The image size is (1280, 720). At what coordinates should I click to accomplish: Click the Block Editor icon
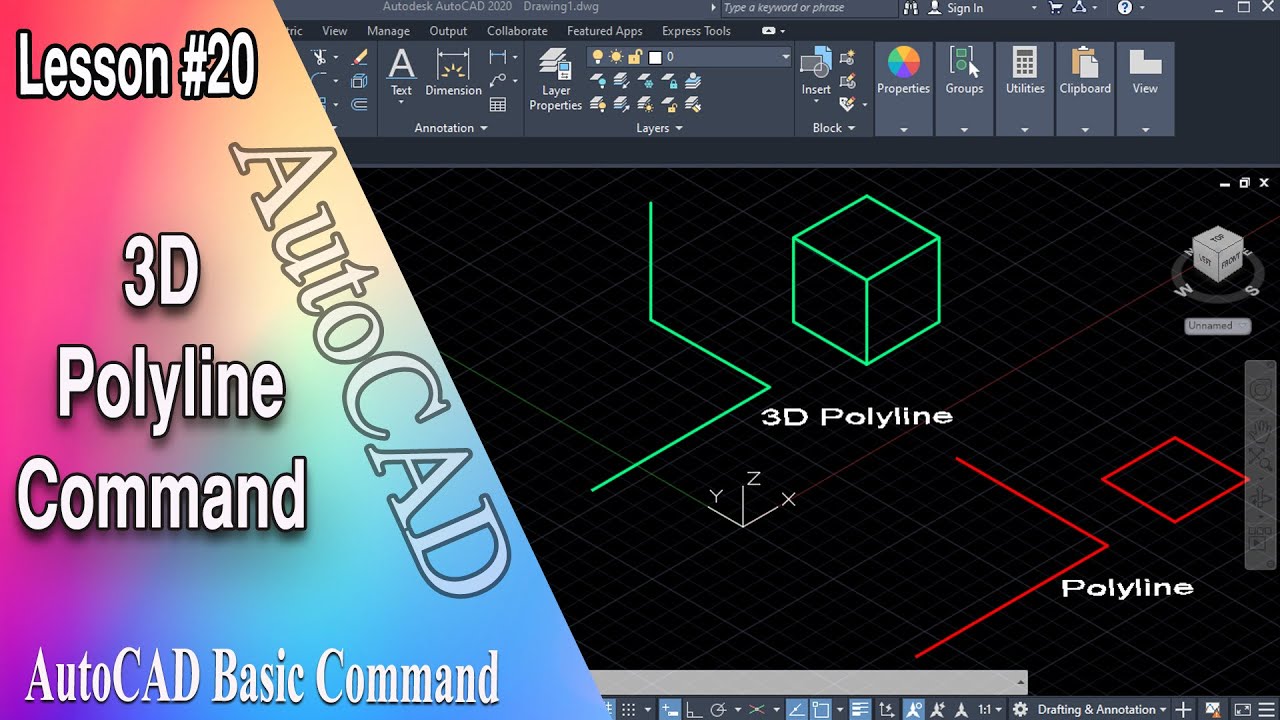(847, 81)
